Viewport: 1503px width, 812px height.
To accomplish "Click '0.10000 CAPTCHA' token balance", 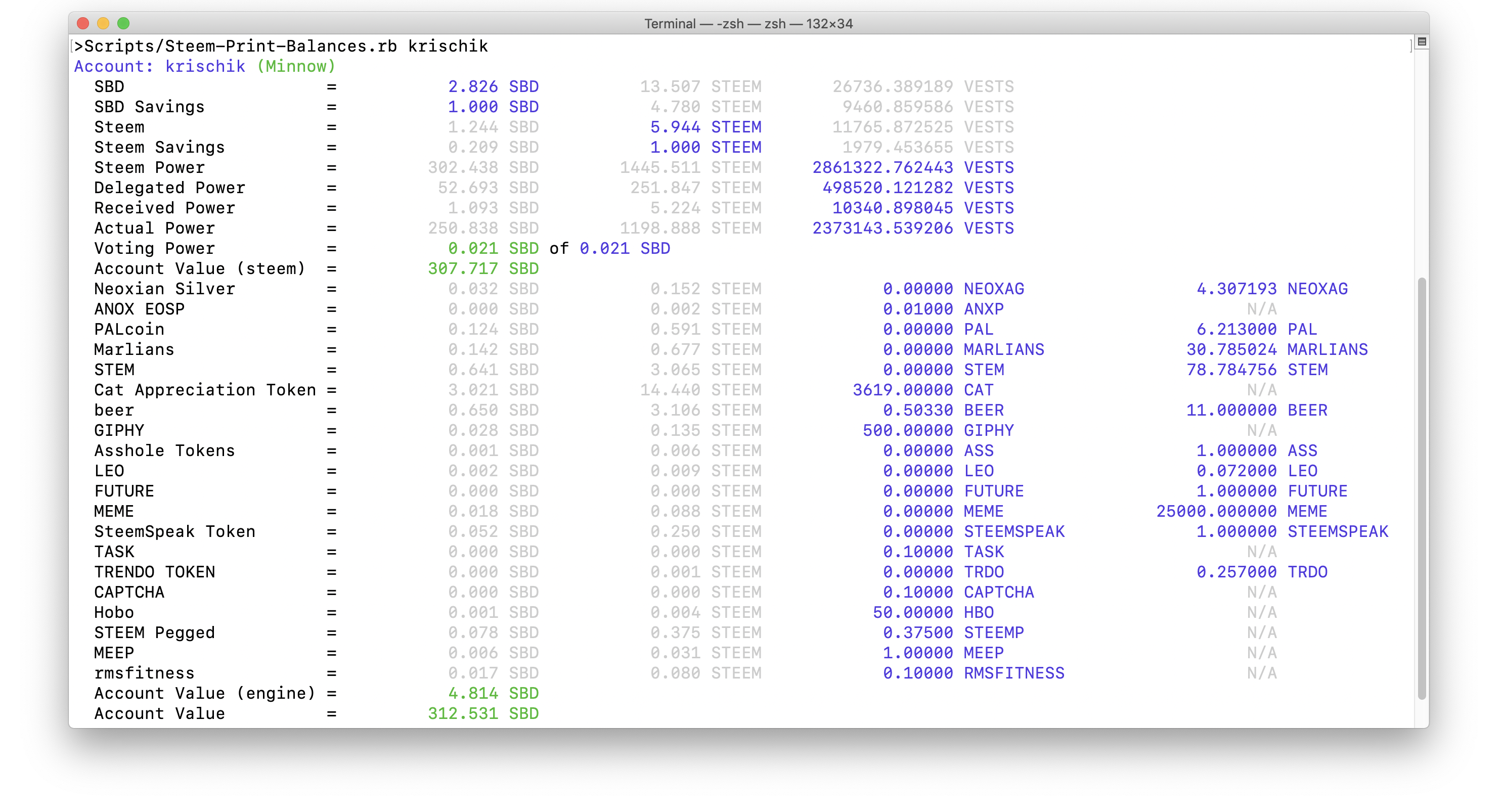I will coord(958,593).
